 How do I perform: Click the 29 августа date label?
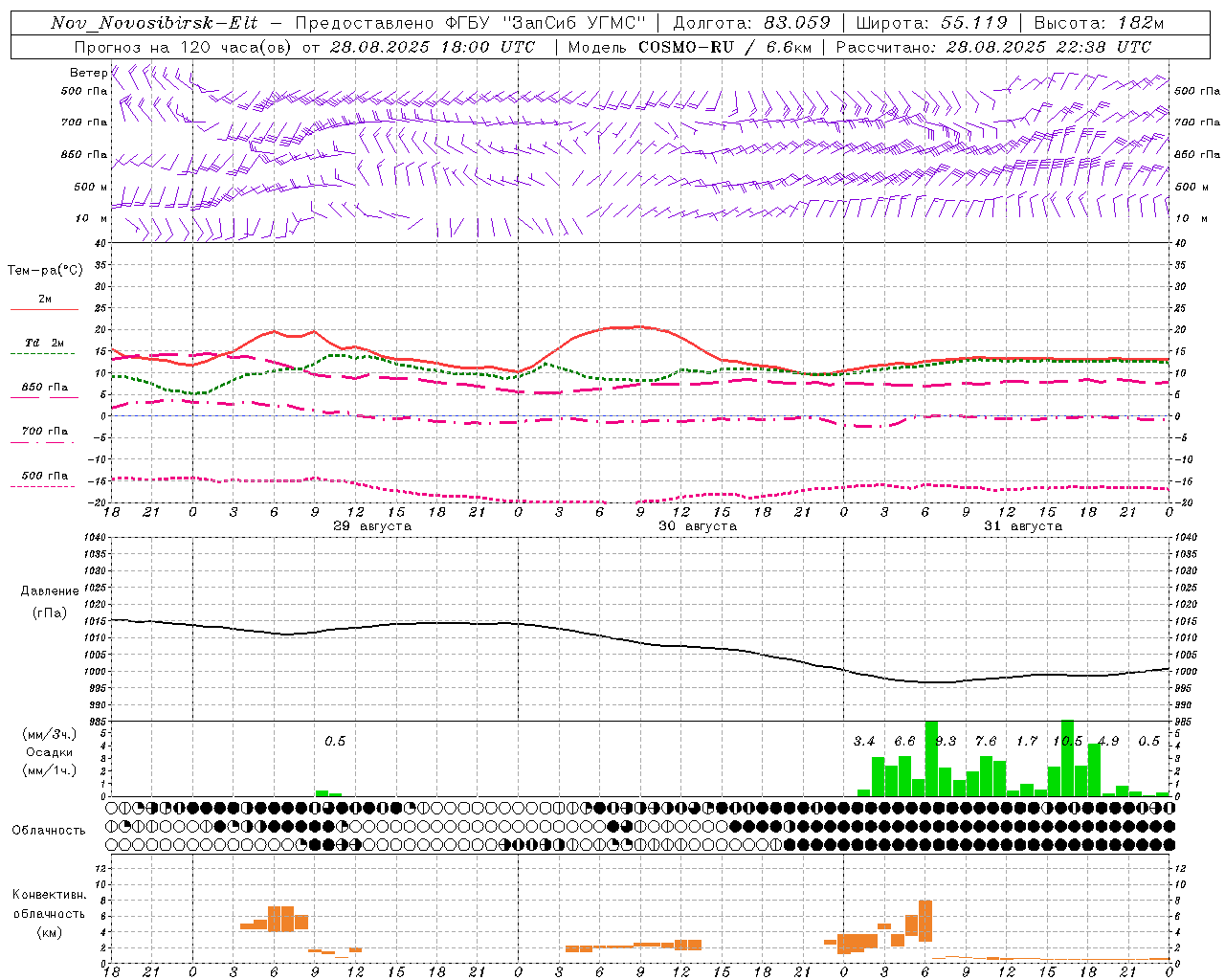tap(372, 526)
